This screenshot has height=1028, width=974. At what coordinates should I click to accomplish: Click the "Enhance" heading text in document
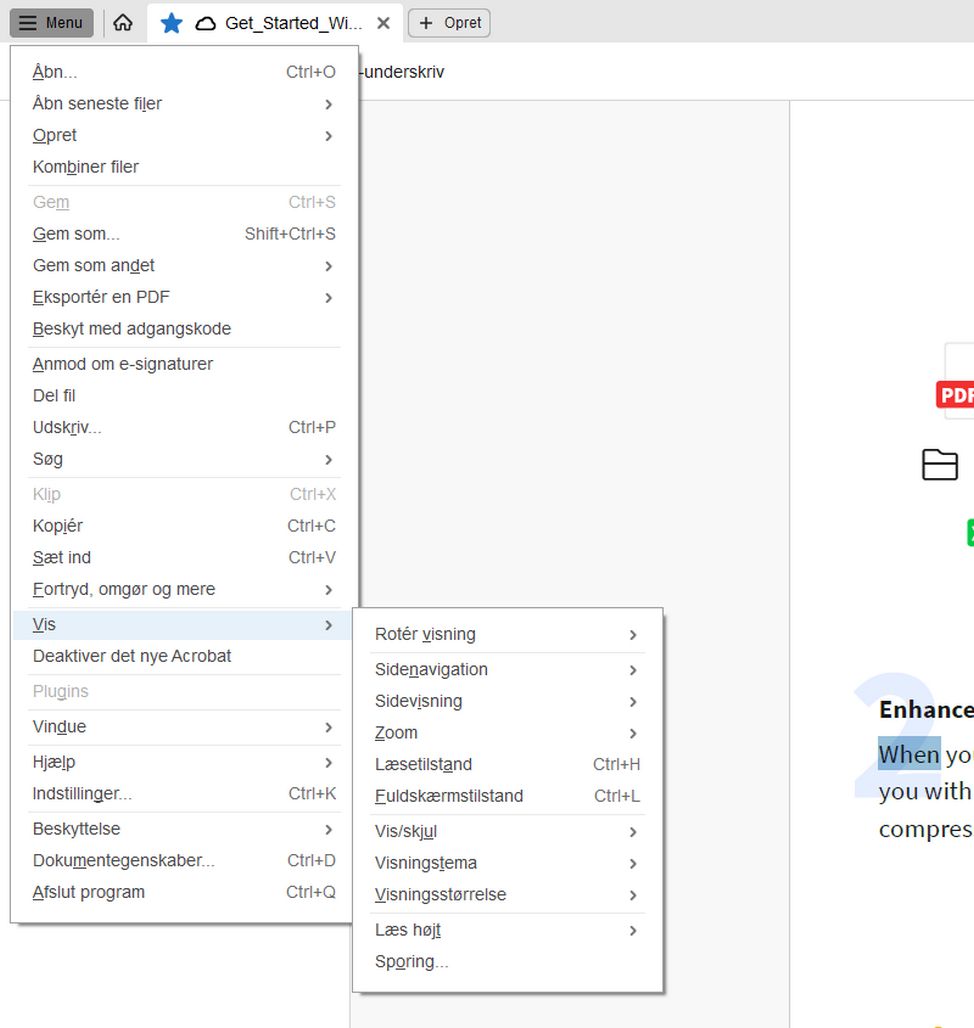[926, 709]
